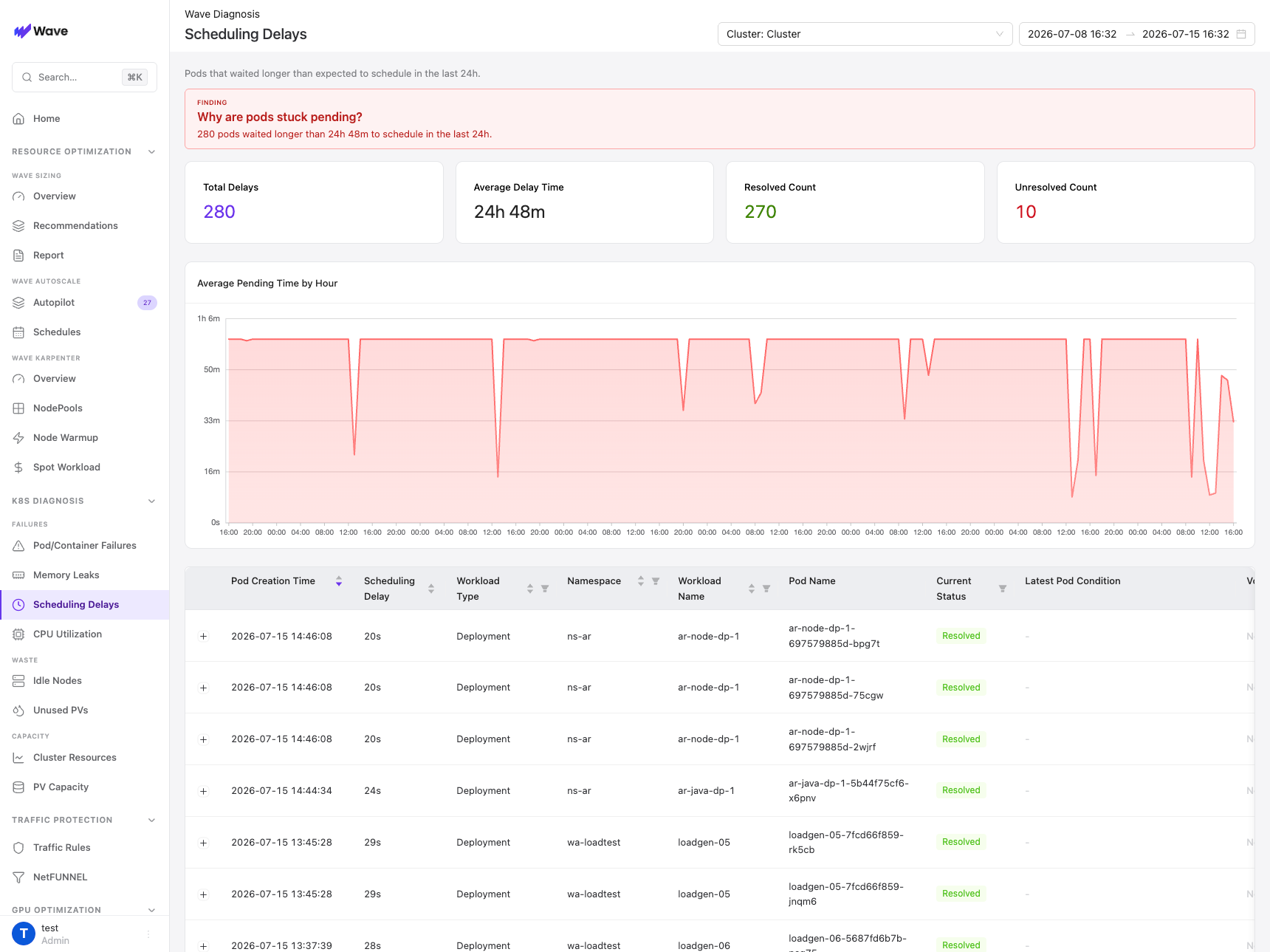Open NetFUNNEL funnel icon

[x=18, y=877]
